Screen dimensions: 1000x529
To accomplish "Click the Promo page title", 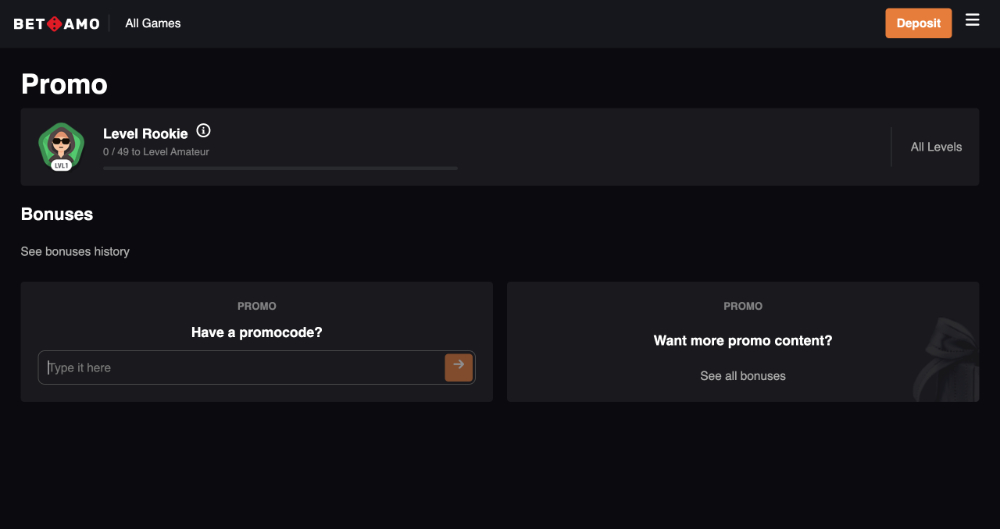I will click(x=64, y=84).
